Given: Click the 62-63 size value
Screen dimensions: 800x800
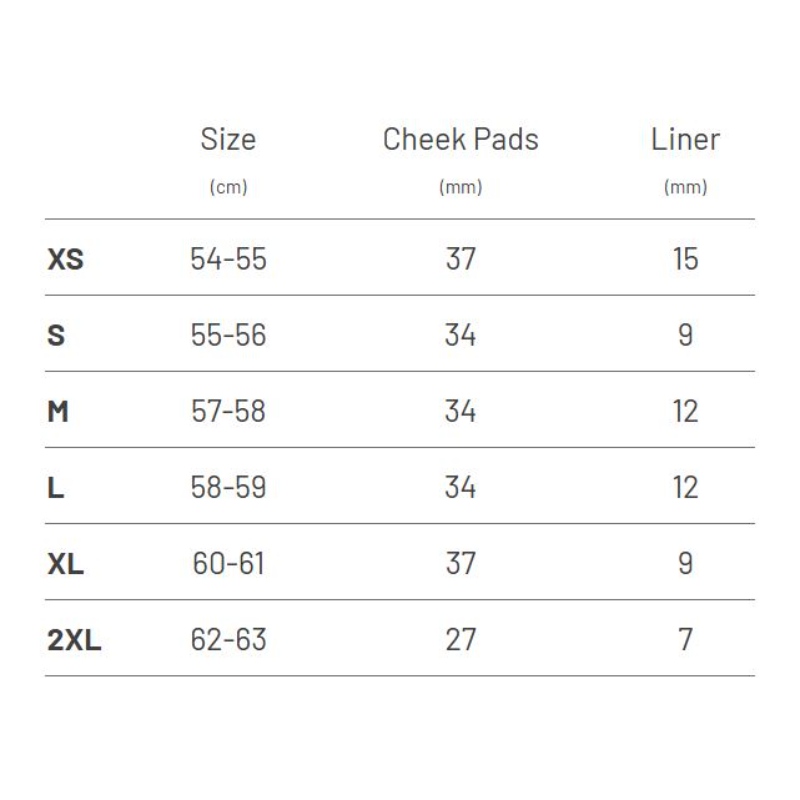Looking at the screenshot, I should click(x=229, y=640).
